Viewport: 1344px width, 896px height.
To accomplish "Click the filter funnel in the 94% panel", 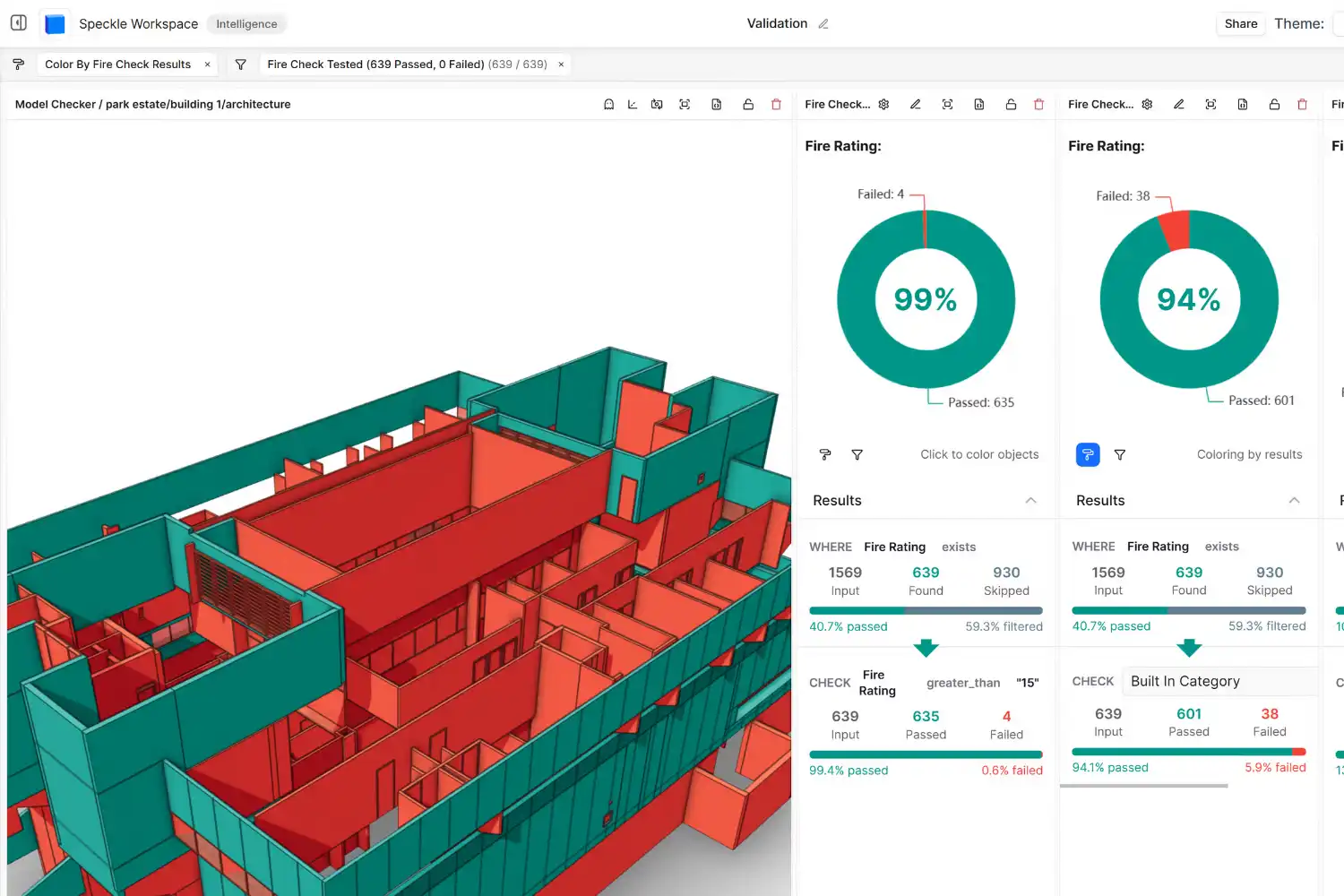I will [x=1120, y=455].
